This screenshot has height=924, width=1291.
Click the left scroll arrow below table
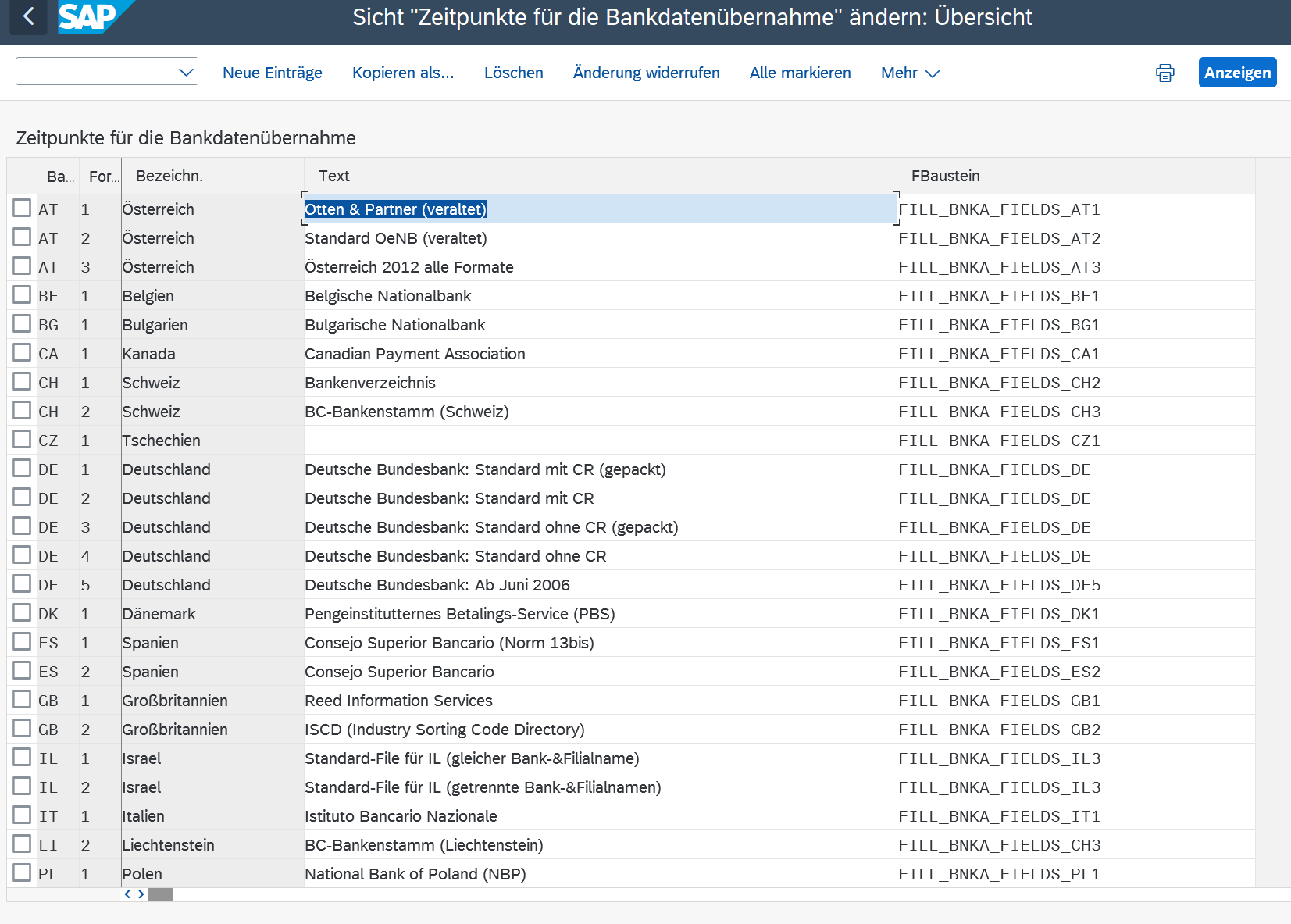point(127,894)
